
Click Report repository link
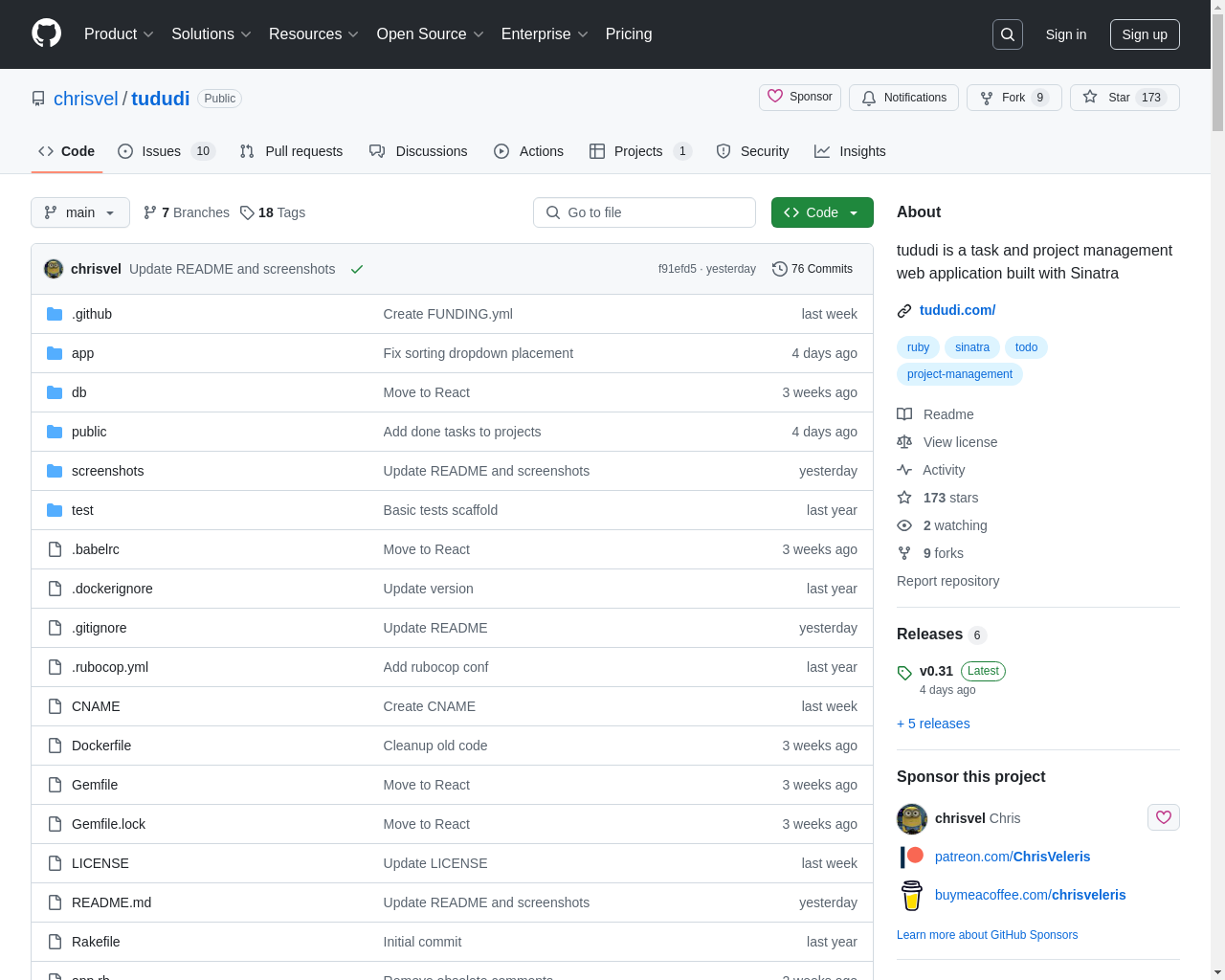[x=947, y=581]
